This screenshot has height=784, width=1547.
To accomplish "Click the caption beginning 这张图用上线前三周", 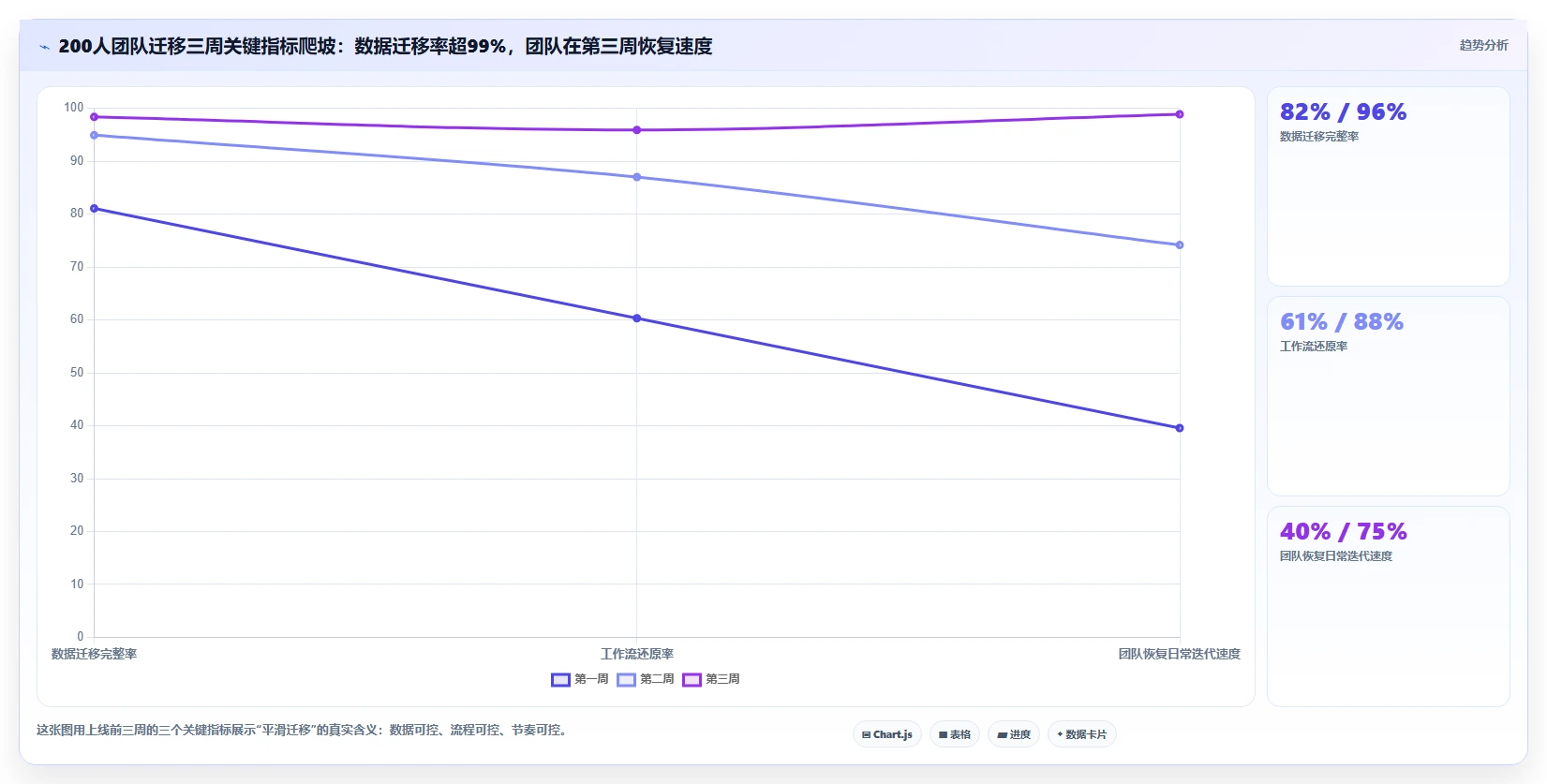I will click(x=304, y=731).
